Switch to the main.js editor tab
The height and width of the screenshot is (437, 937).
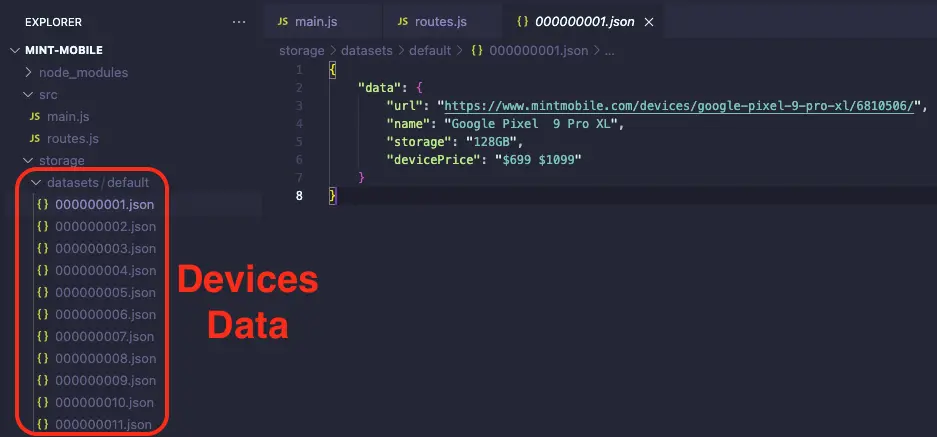(x=323, y=22)
